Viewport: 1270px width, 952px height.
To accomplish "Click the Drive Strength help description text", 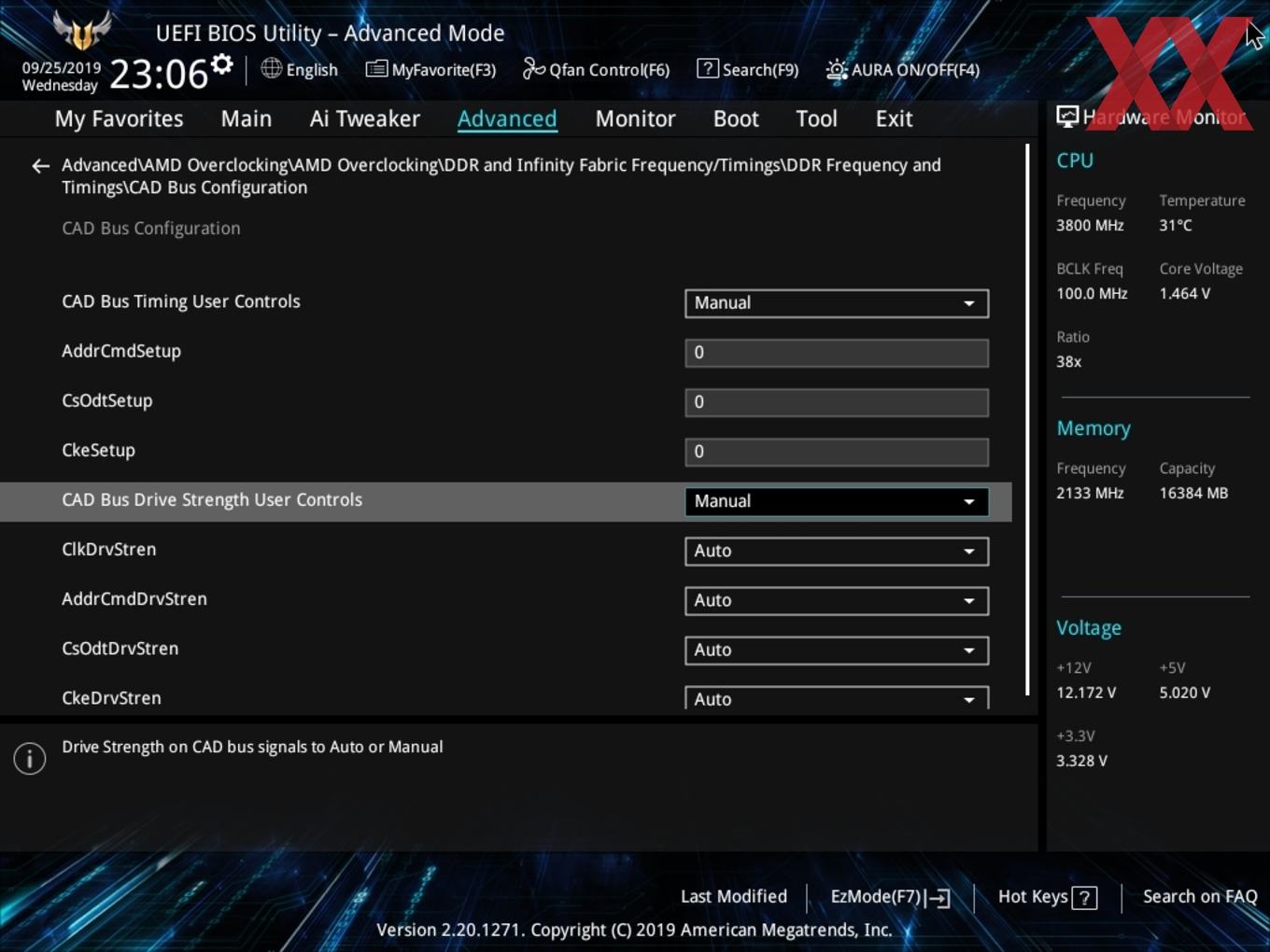I will (x=252, y=748).
